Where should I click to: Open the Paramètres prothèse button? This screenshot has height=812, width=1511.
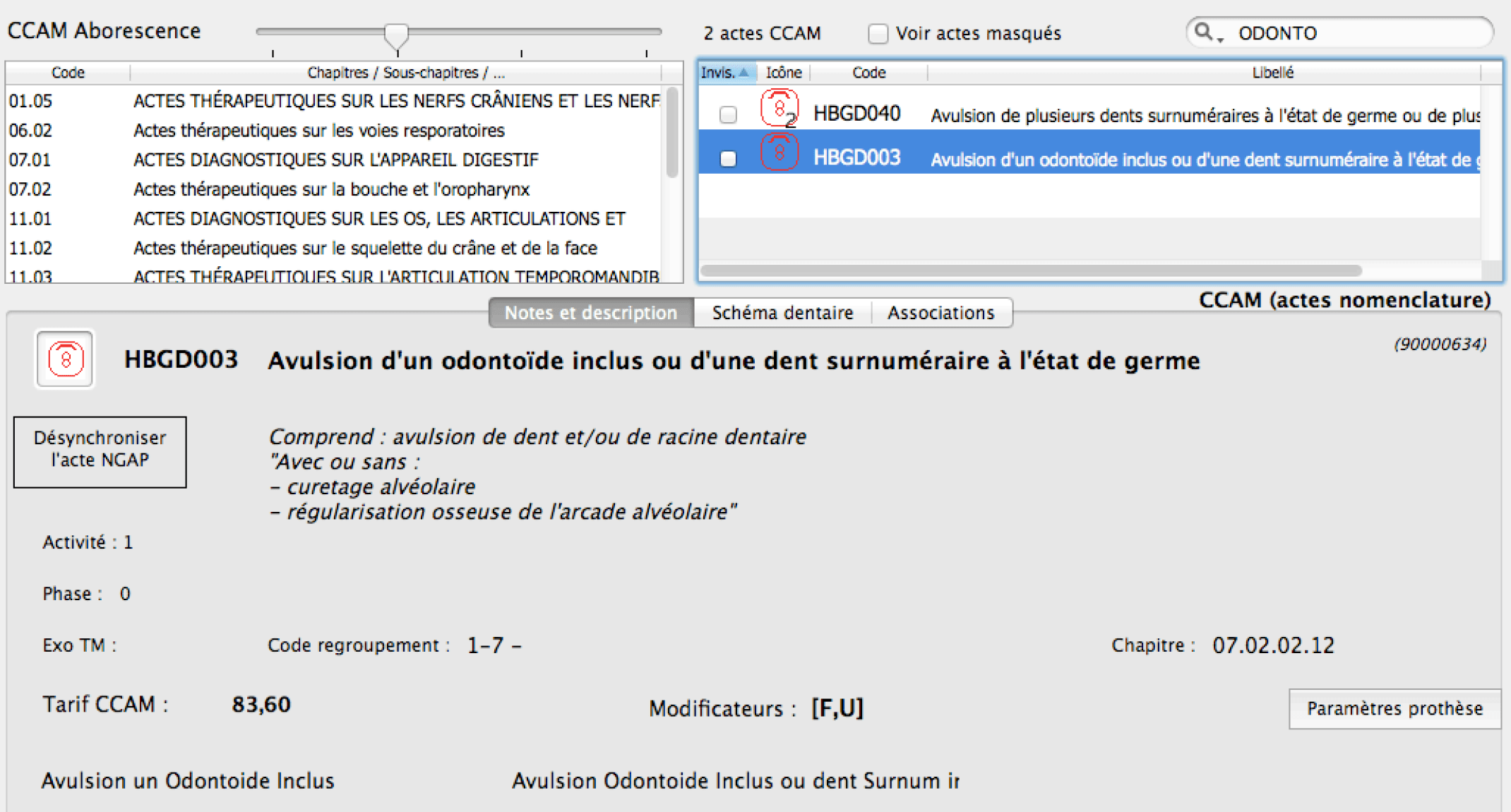point(1394,708)
